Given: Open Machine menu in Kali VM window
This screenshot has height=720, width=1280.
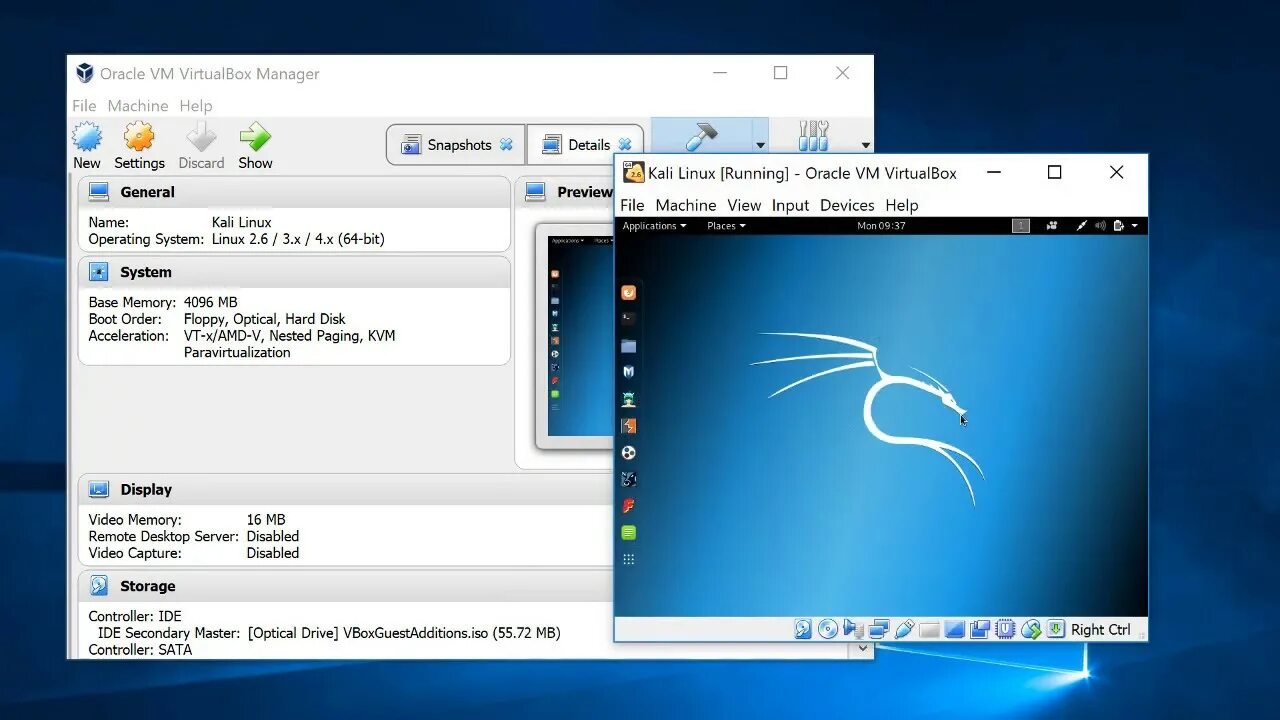Looking at the screenshot, I should [x=686, y=205].
